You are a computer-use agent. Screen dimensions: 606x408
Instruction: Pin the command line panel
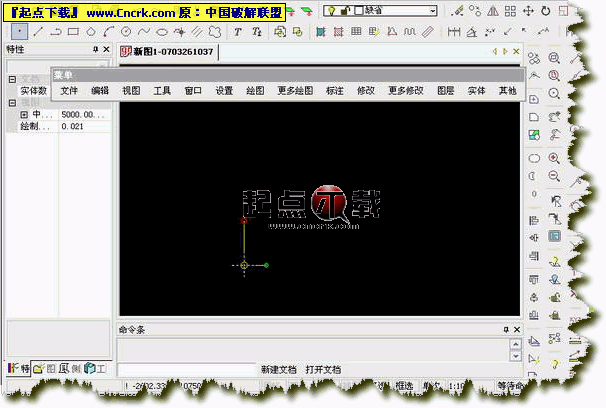pyautogui.click(x=503, y=329)
